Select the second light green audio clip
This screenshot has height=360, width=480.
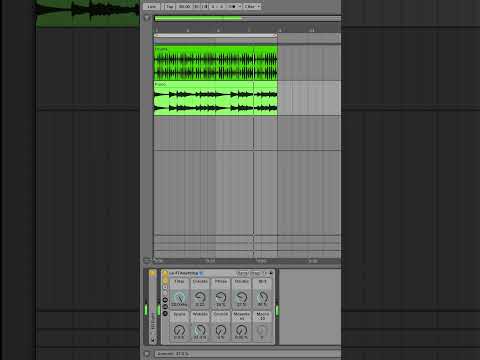pos(215,98)
